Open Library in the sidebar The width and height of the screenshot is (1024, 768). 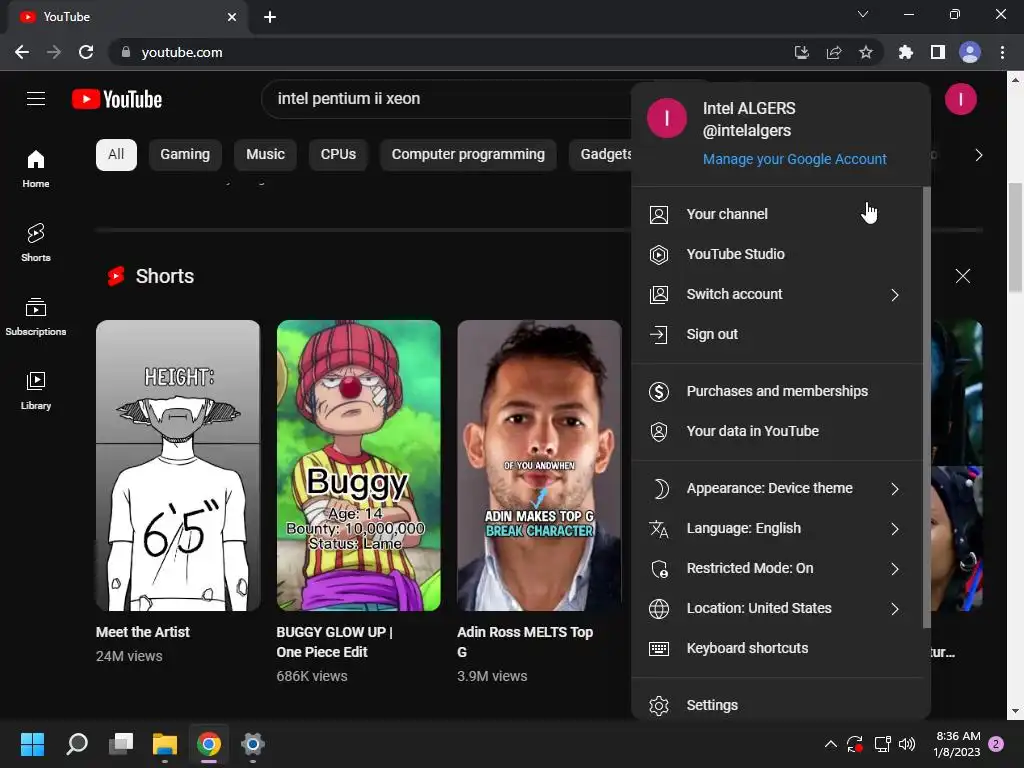(x=36, y=389)
